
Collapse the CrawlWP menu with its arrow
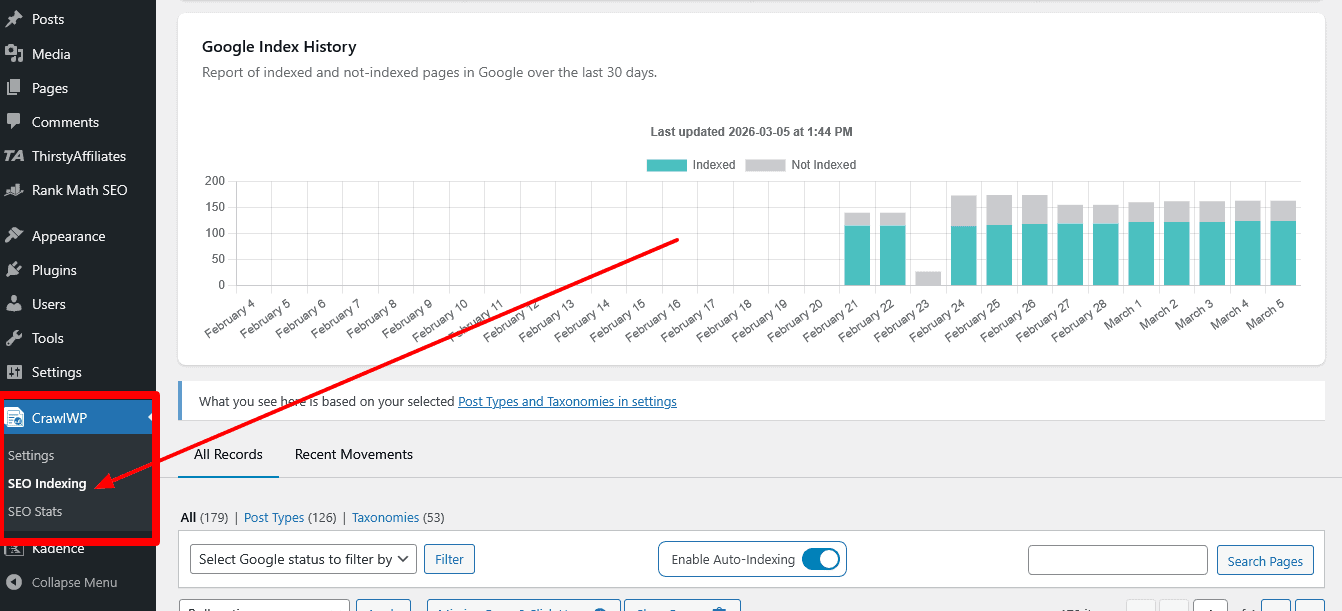click(x=148, y=417)
